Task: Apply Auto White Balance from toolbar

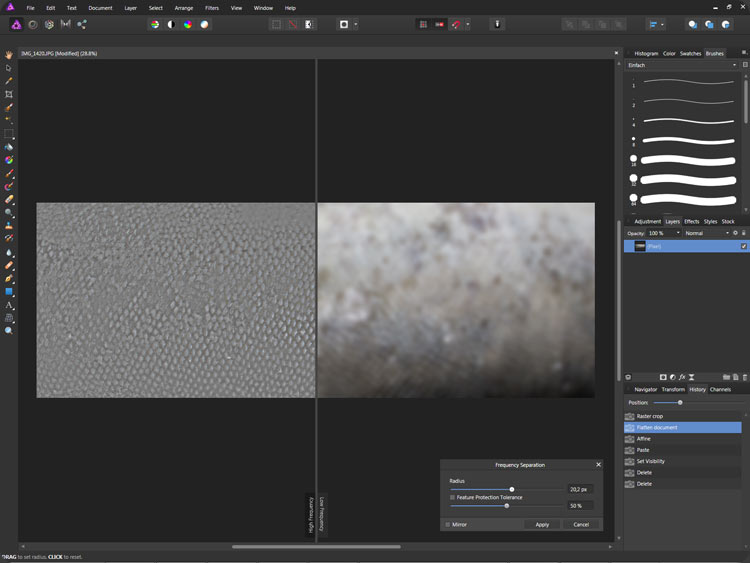Action: 204,24
